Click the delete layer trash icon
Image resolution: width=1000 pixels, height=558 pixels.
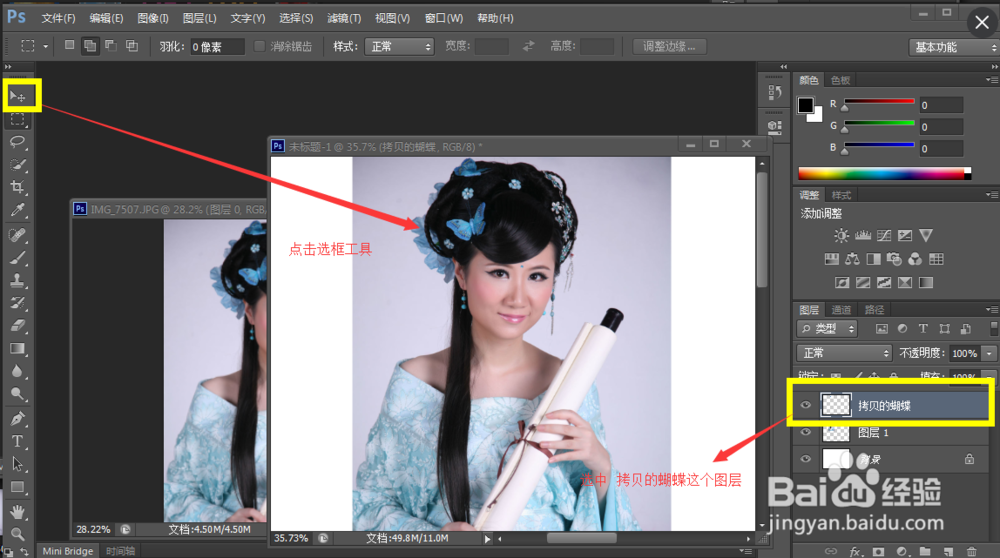tap(971, 551)
